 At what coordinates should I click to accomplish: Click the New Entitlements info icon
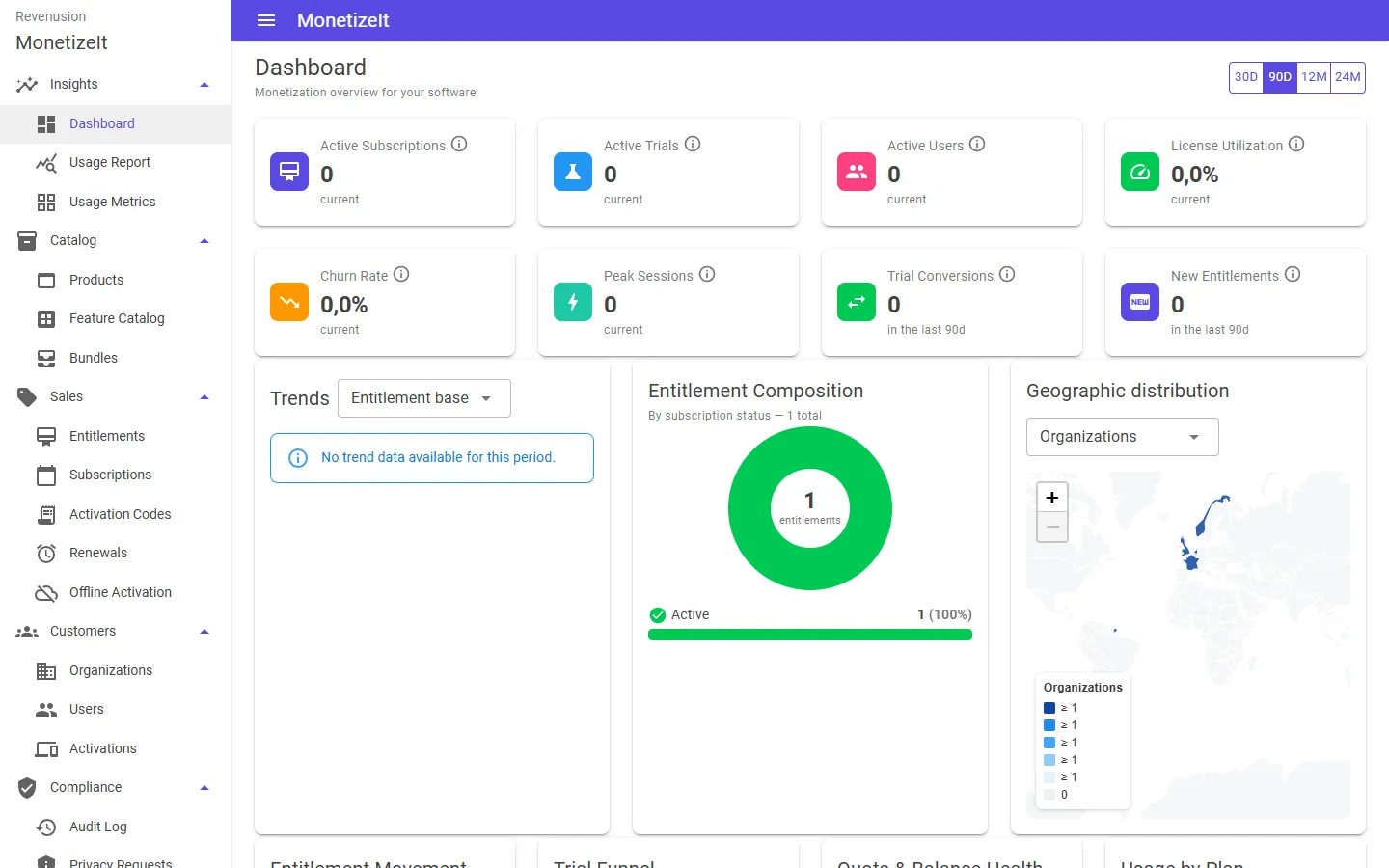click(x=1293, y=274)
